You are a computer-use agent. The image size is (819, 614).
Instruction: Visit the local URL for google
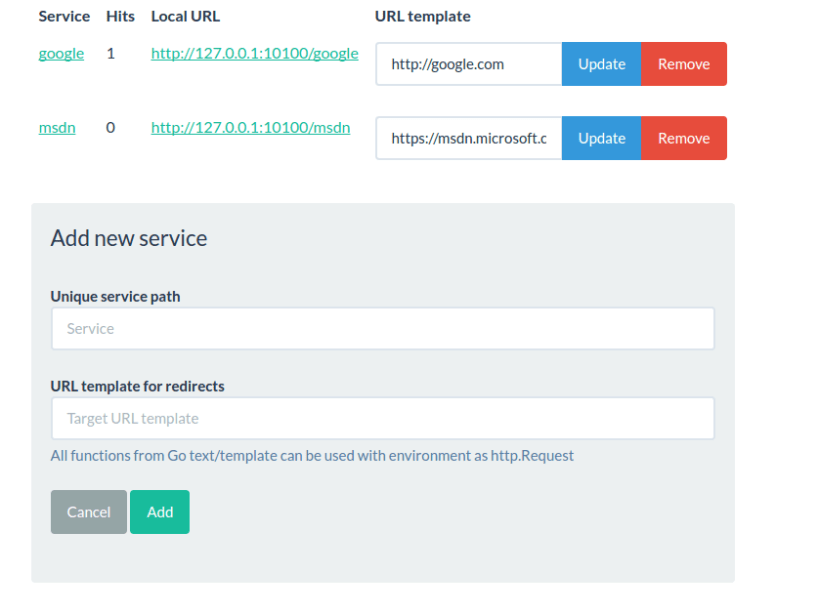click(x=254, y=53)
